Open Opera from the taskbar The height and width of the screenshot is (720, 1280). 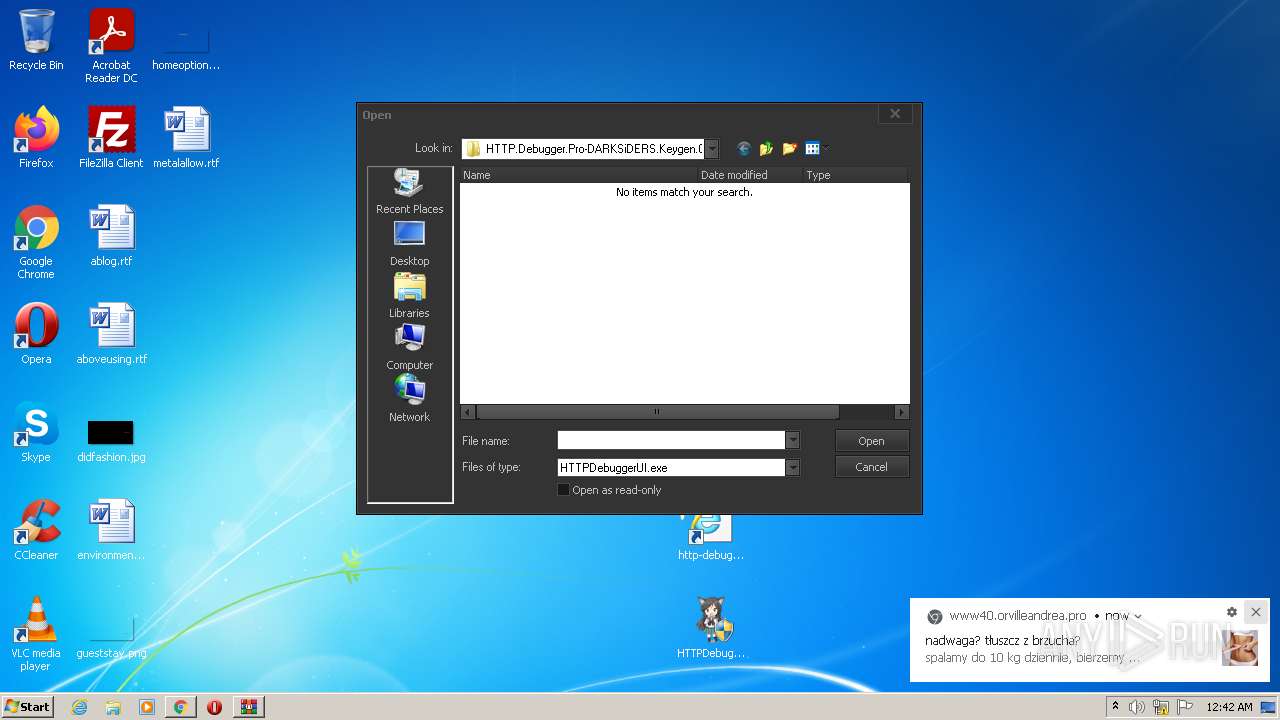pos(214,707)
